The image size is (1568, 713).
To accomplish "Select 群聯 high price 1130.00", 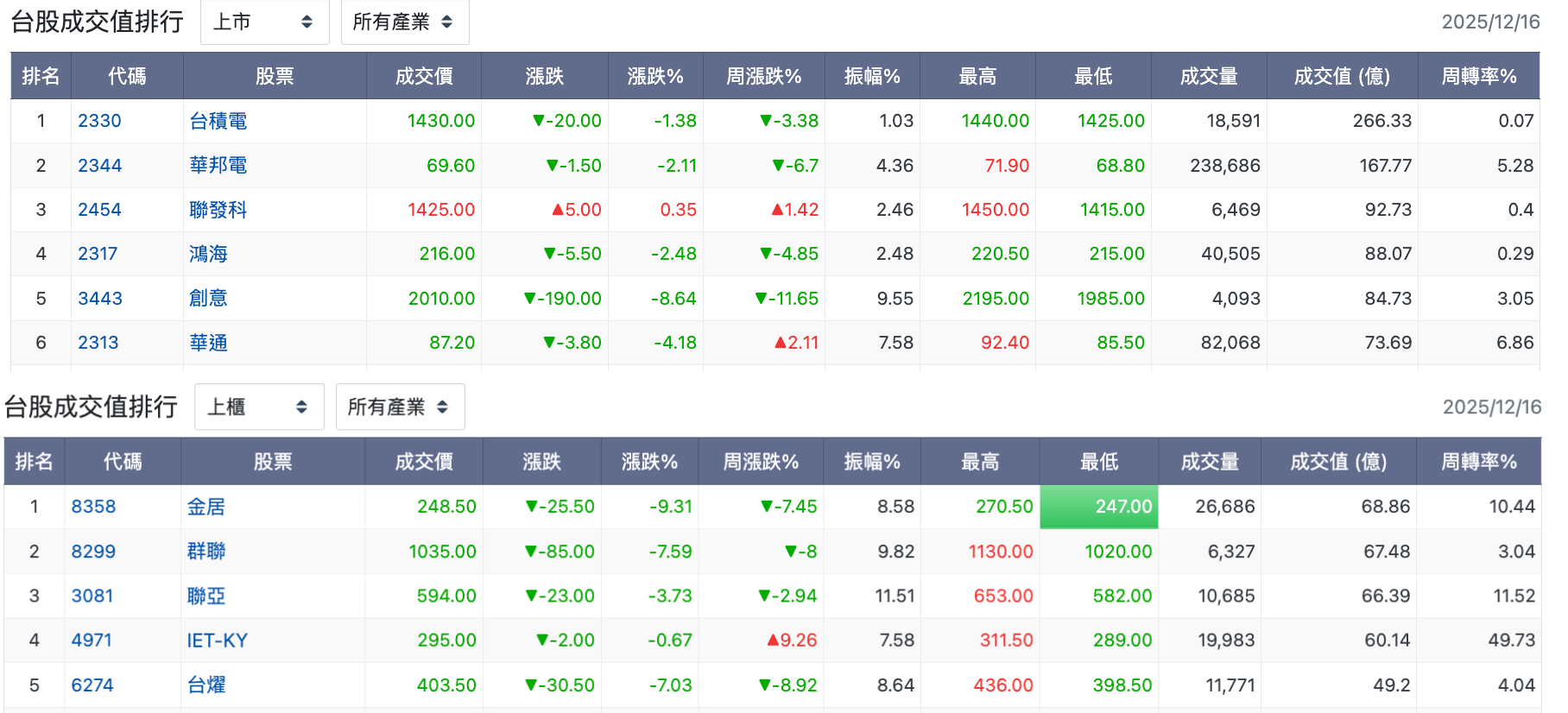I will [x=1001, y=552].
